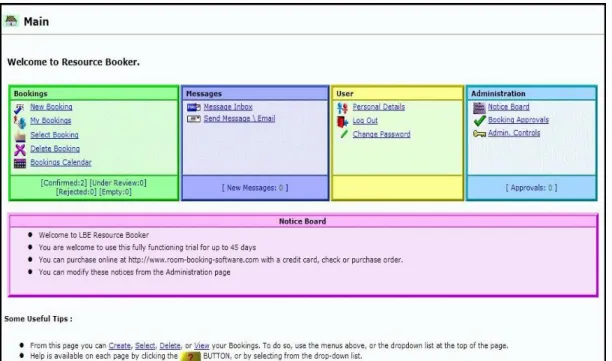612x361 pixels.
Task: Click the yellow question mark help button
Action: (x=190, y=356)
